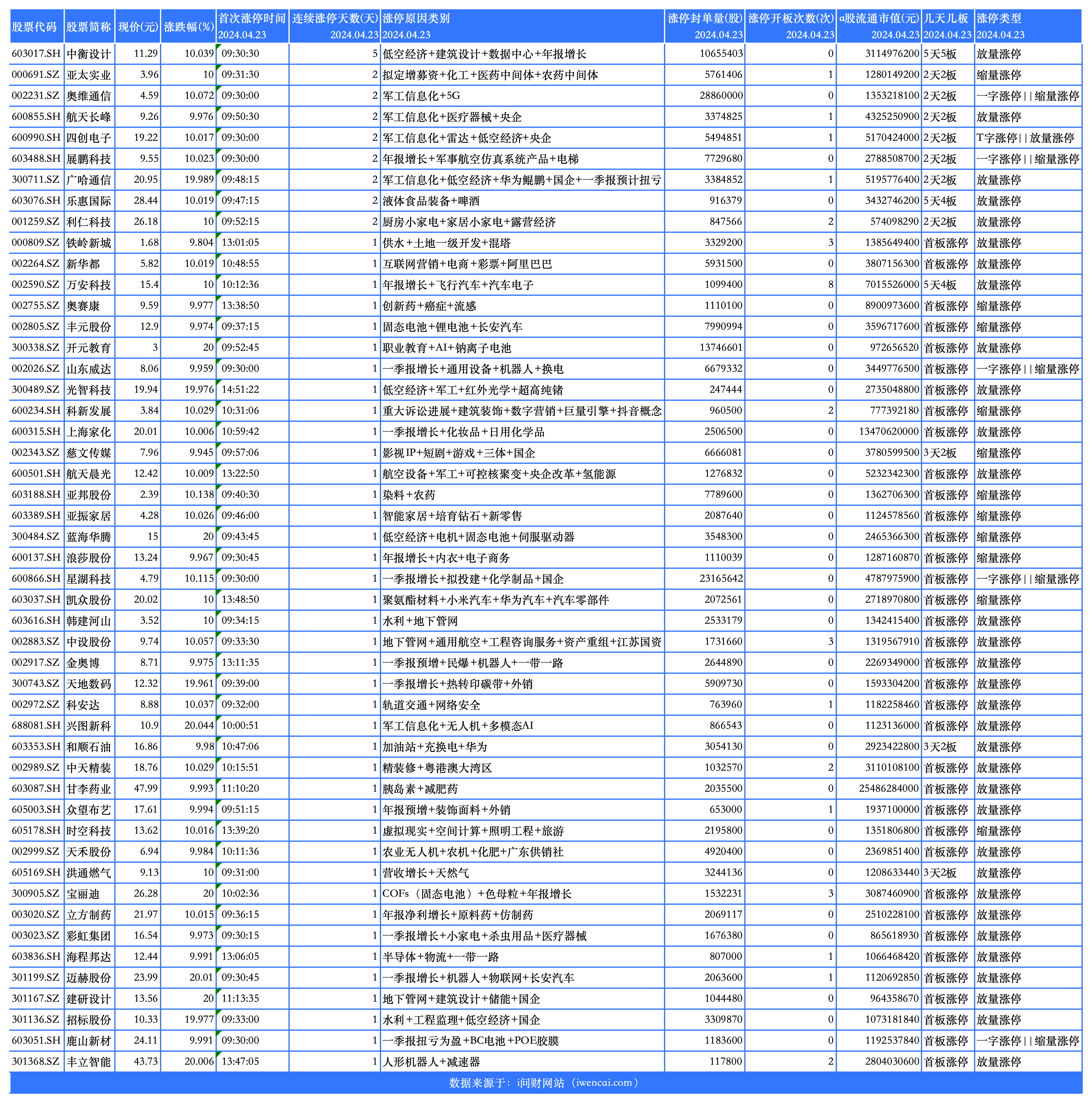Viewport: 1092px width, 1103px height.
Task: Select reason '创新药+癌症+流感'
Action: pos(429,306)
